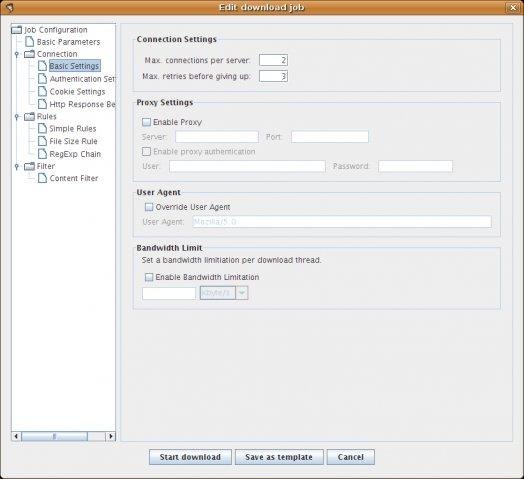
Task: Open Http Response Behaviour tree item
Action: [82, 104]
